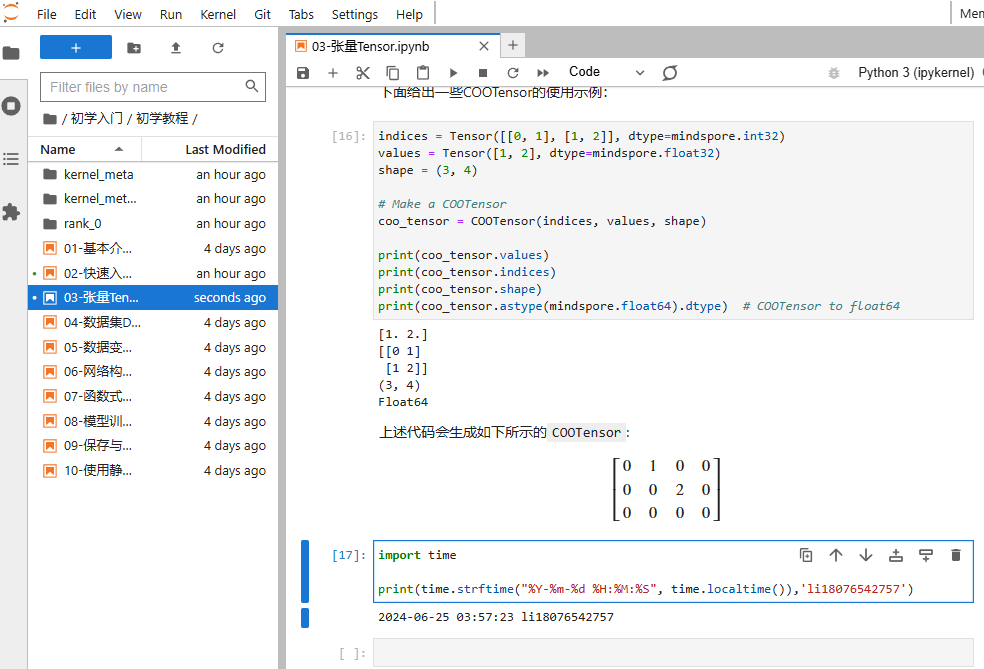
Task: Select the 05-数据变... notebook file
Action: click(153, 347)
